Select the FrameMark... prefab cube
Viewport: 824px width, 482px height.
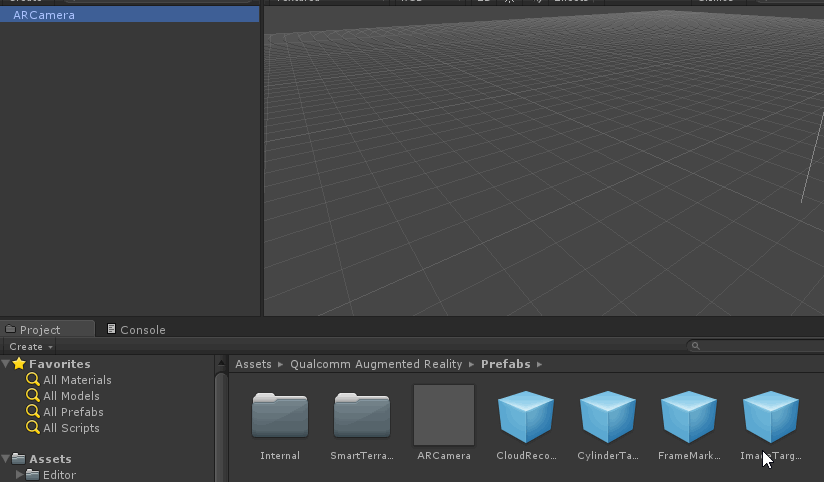coord(689,416)
